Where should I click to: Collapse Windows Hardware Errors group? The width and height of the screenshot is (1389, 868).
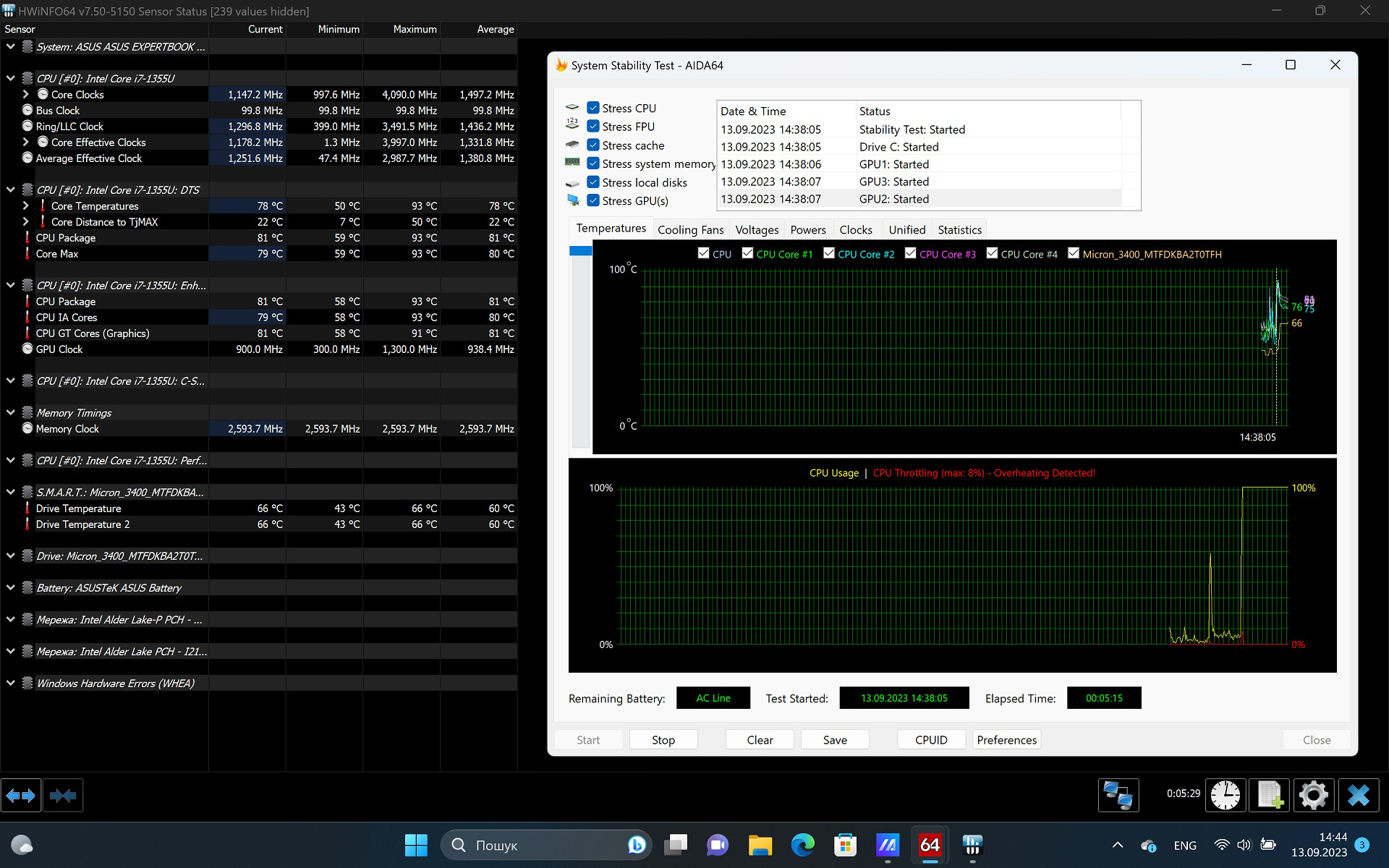coord(10,683)
